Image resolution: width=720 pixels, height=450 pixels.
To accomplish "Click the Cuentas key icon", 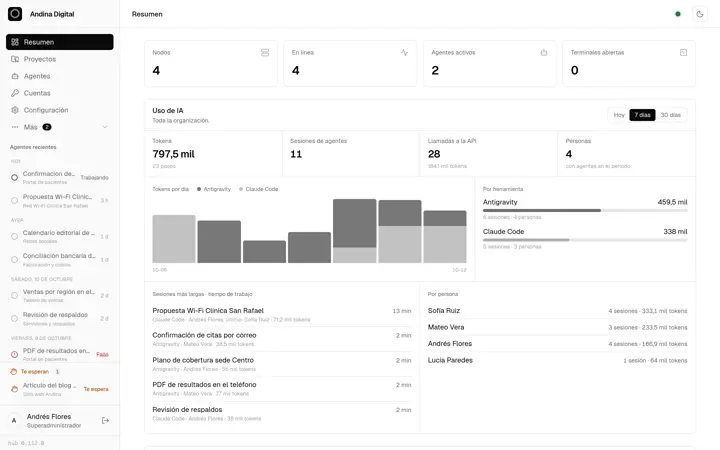I will [x=15, y=93].
